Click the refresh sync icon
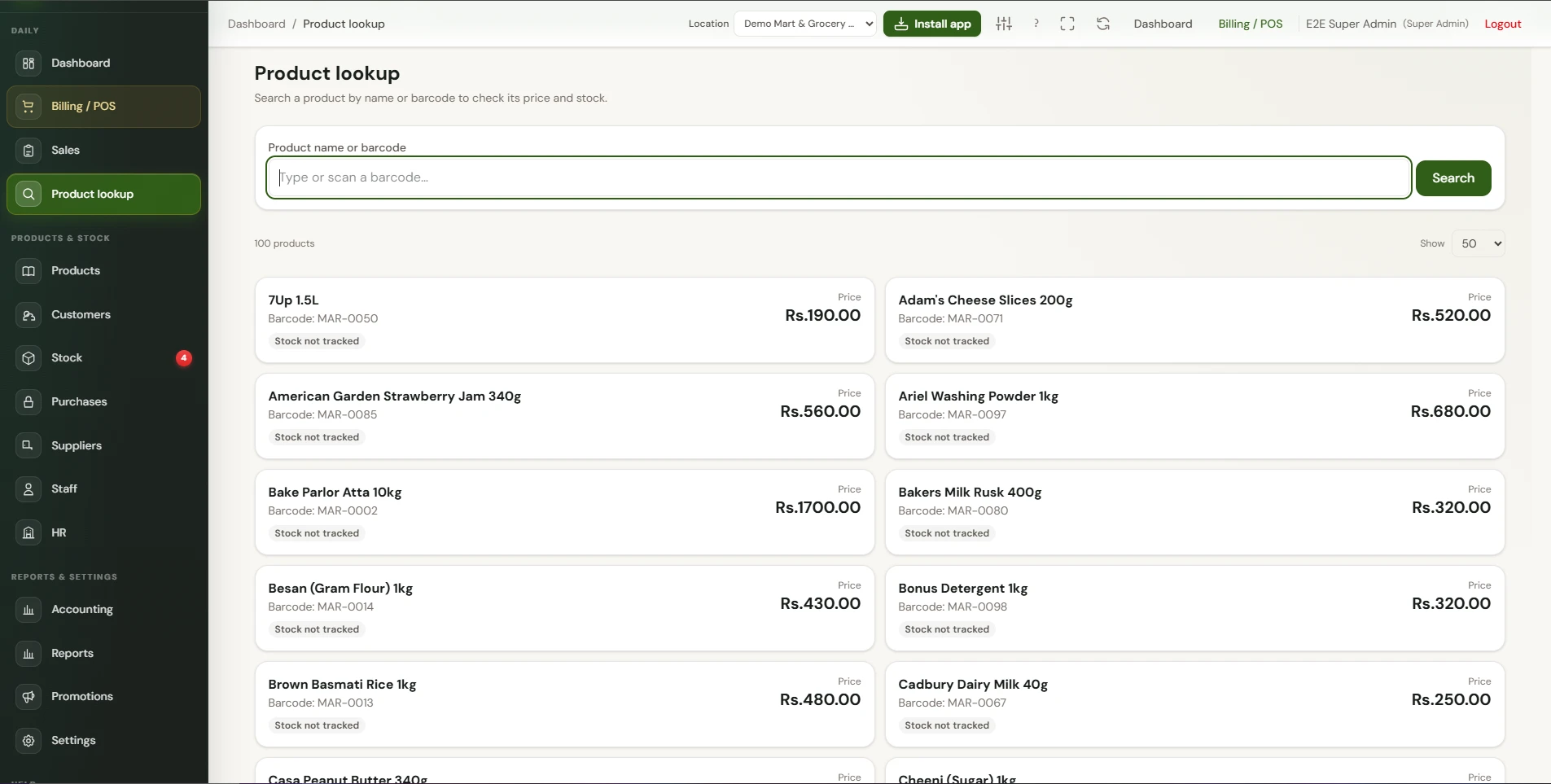Image resolution: width=1551 pixels, height=784 pixels. (x=1103, y=24)
